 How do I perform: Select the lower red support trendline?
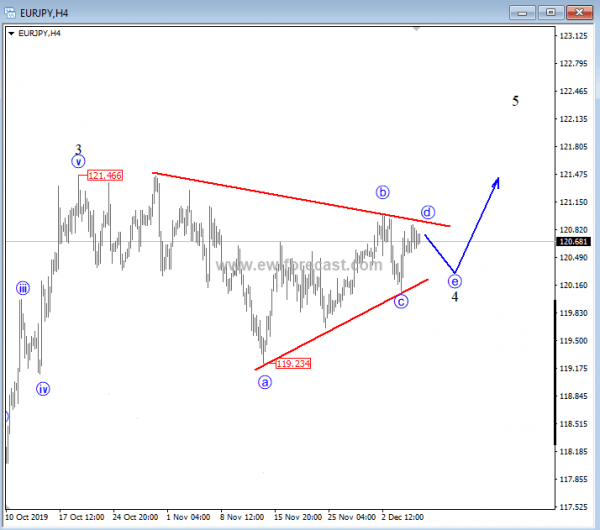click(x=340, y=325)
